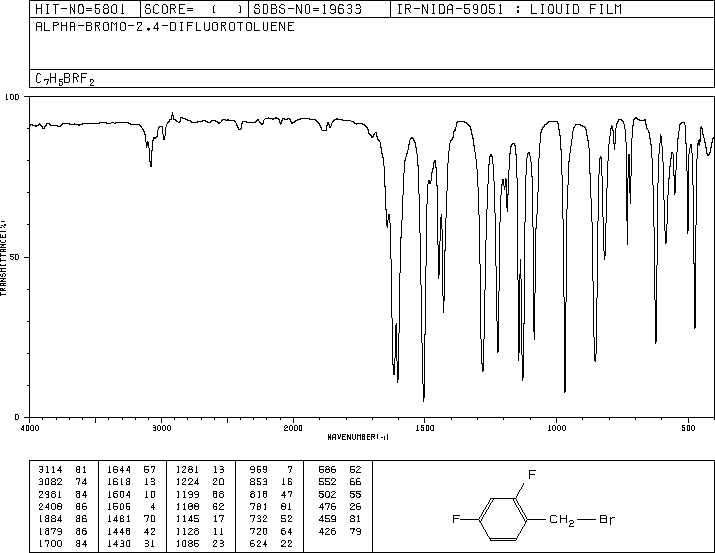The image size is (715, 553).
Task: Click peak table entry 686
Action: [x=327, y=470]
